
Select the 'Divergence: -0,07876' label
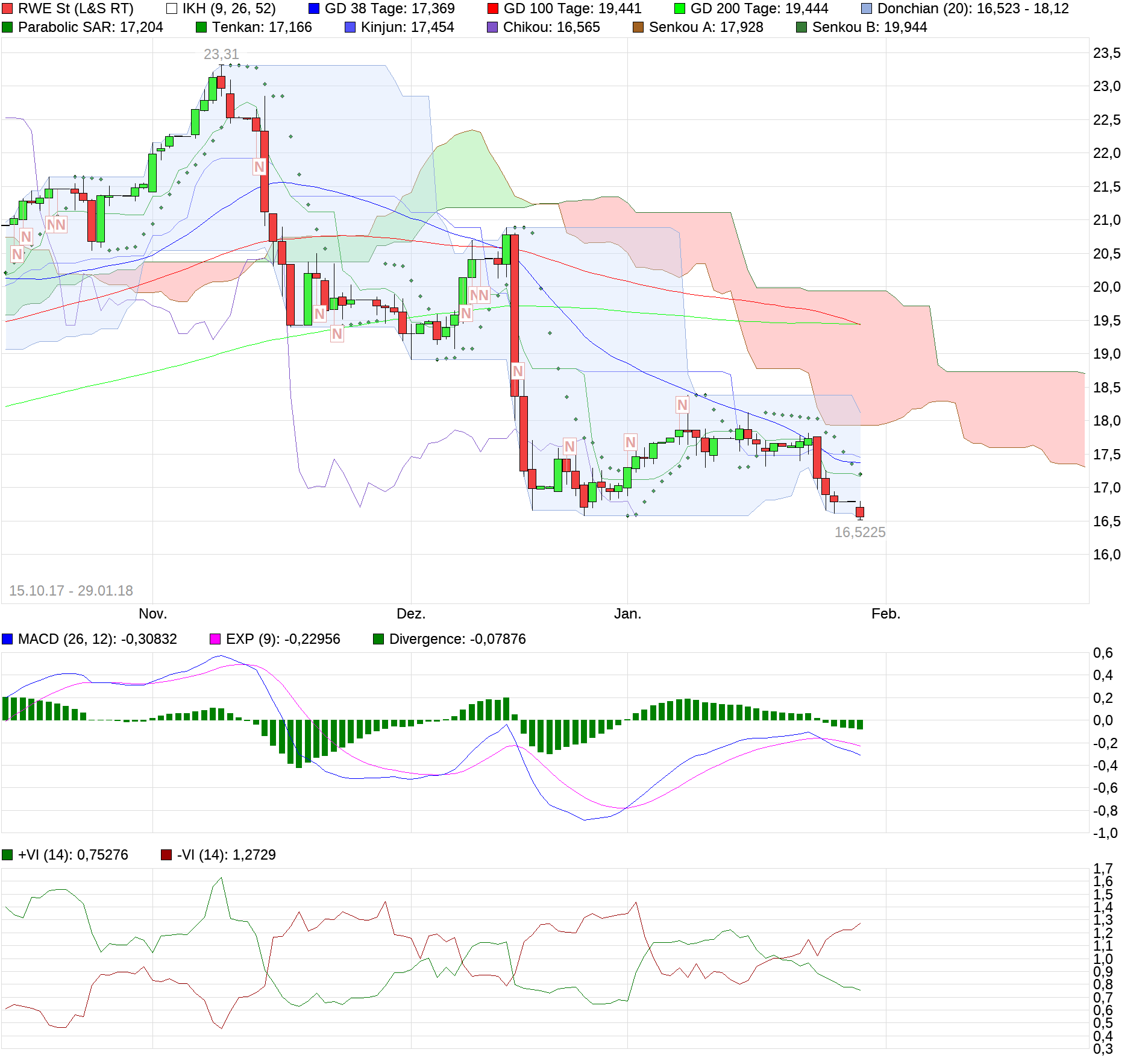tap(457, 639)
